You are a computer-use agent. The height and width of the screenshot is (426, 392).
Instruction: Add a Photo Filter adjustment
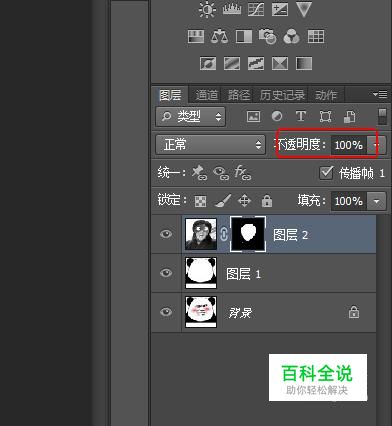click(x=267, y=36)
